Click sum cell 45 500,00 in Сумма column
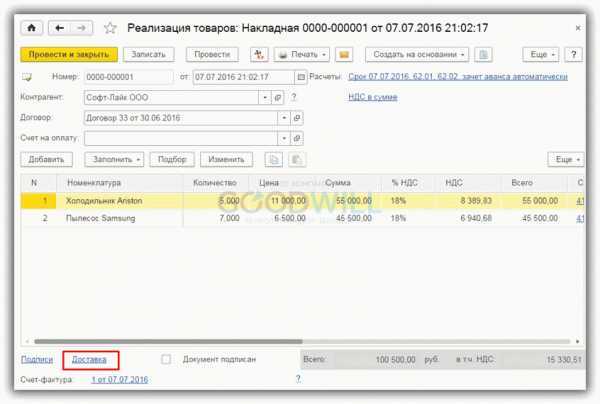 [354, 218]
